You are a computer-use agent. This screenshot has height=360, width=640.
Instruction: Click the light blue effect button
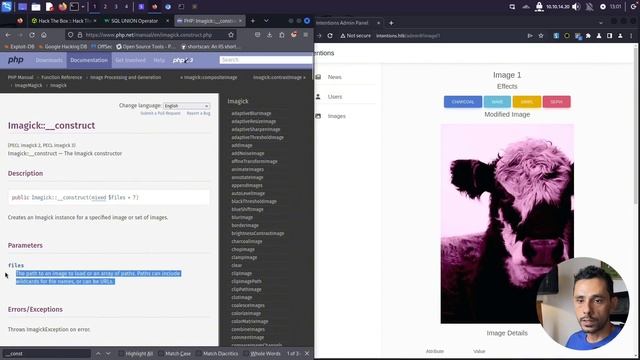[x=497, y=102]
